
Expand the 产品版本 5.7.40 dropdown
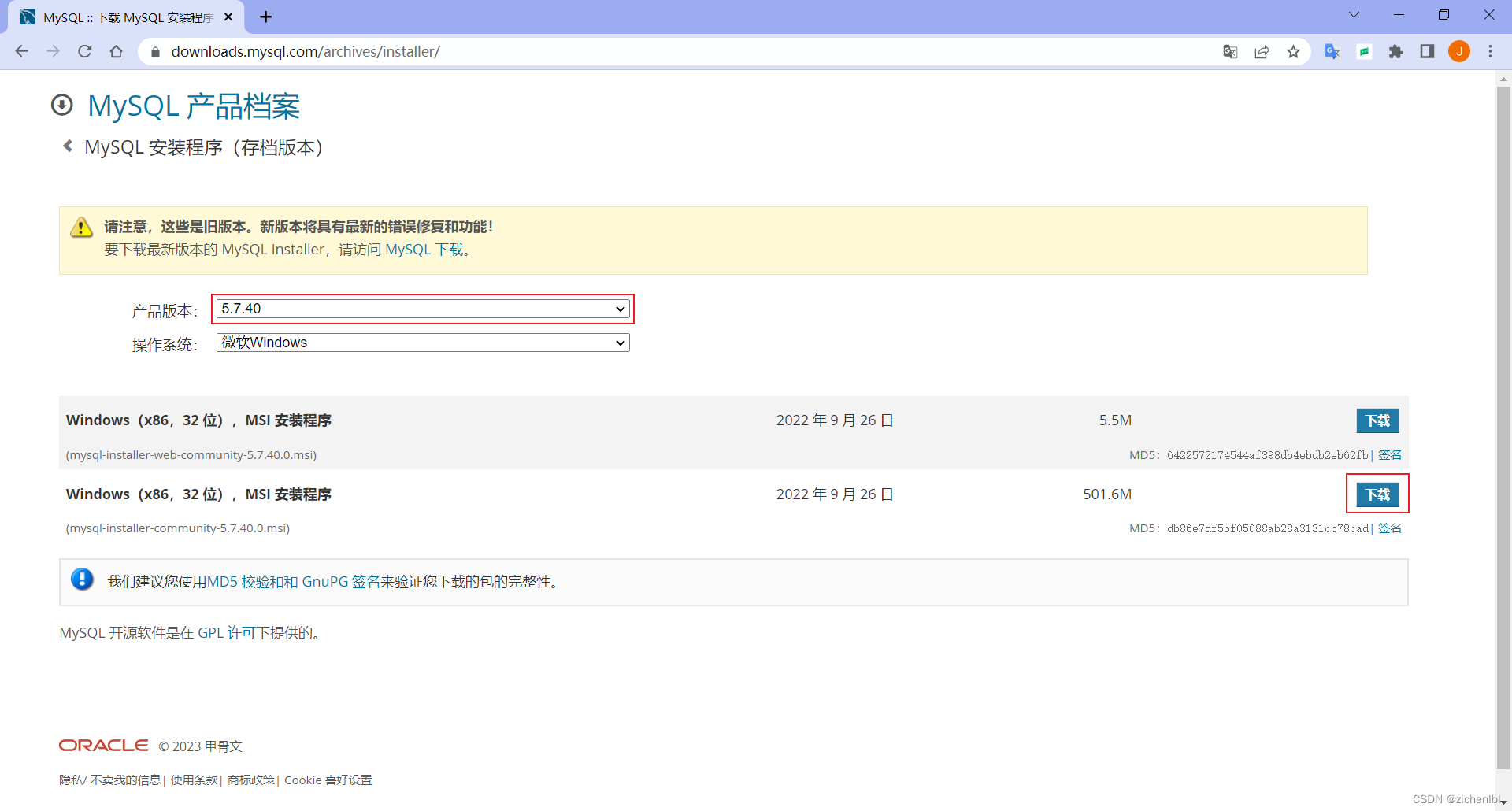(x=423, y=309)
